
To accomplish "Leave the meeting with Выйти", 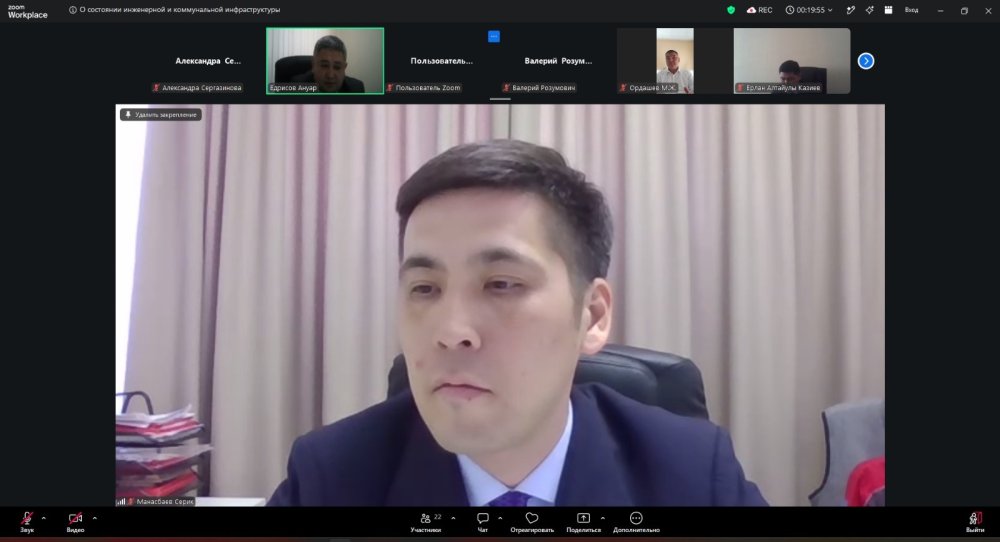I will pos(974,522).
